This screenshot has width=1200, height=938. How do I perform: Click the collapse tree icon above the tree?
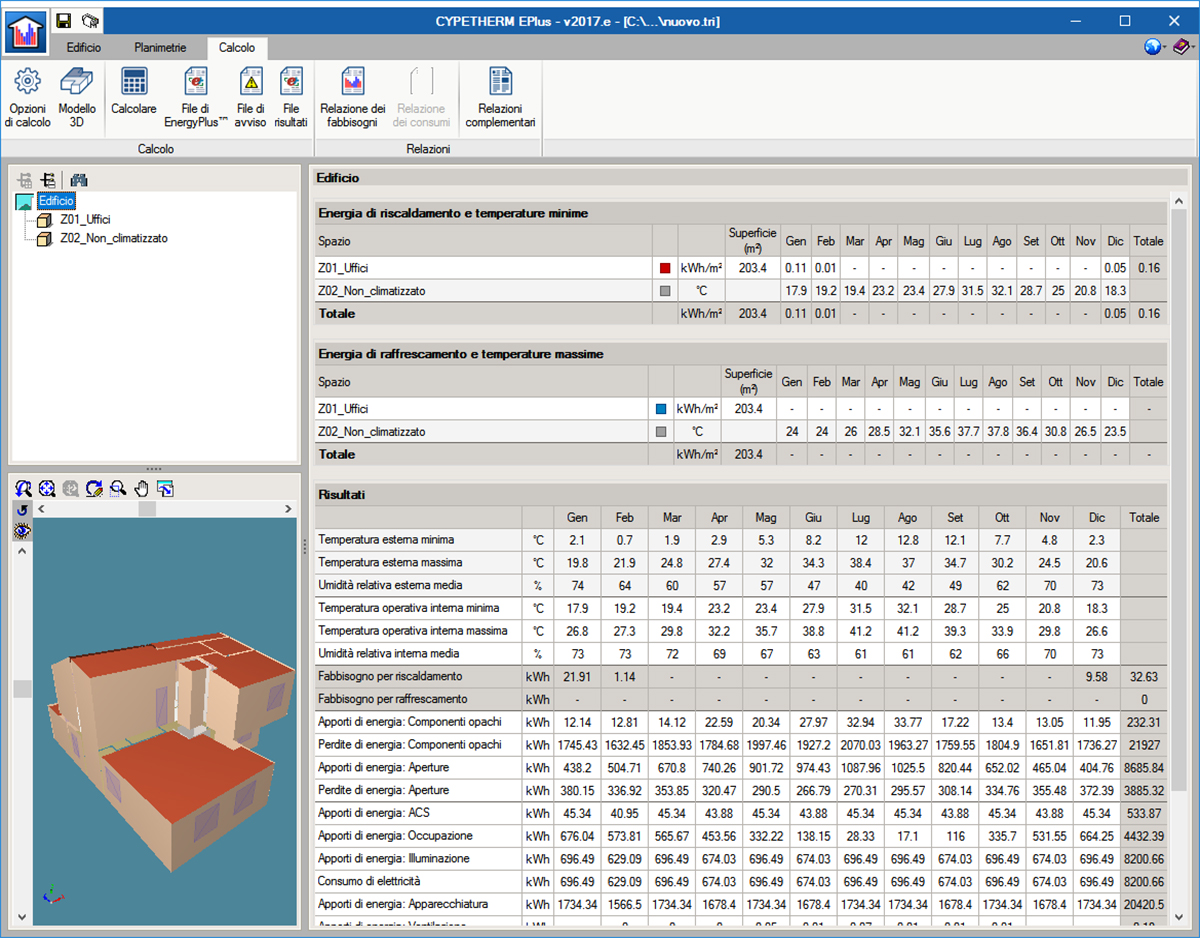[x=48, y=180]
